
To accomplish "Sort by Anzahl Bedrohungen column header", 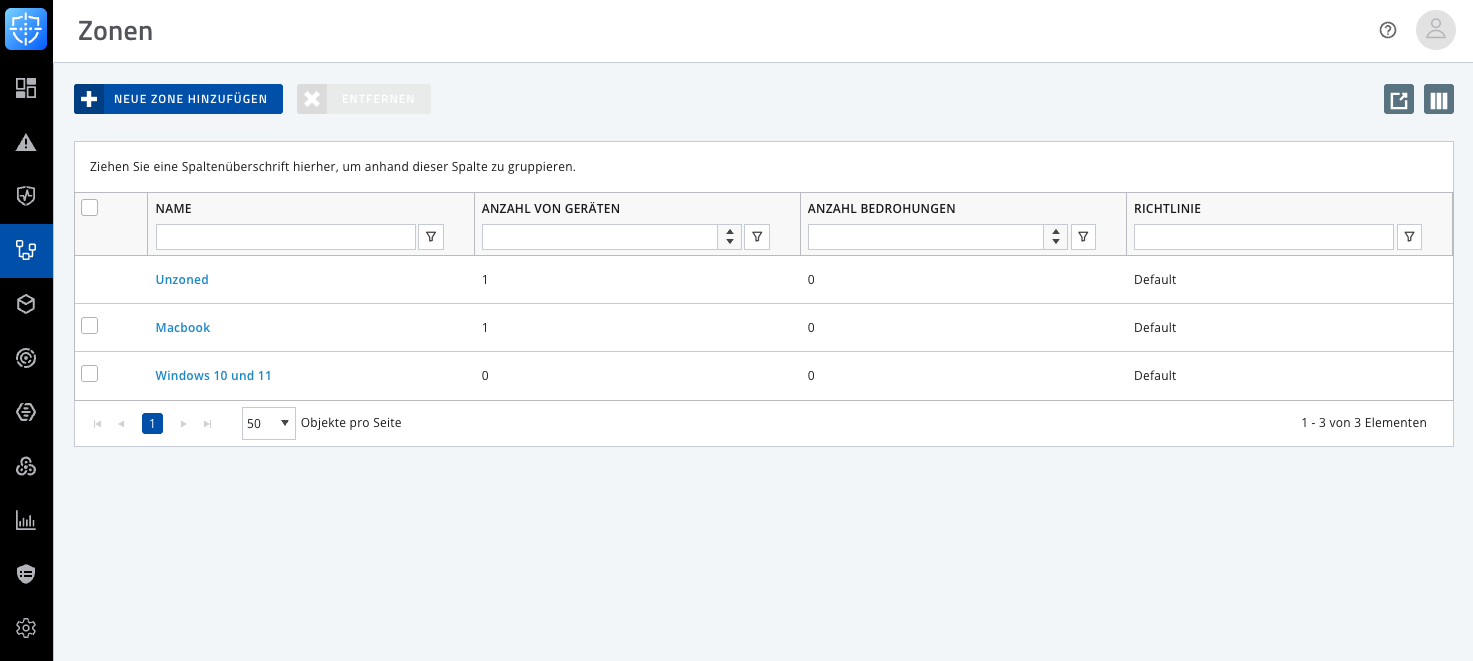I will (x=881, y=209).
